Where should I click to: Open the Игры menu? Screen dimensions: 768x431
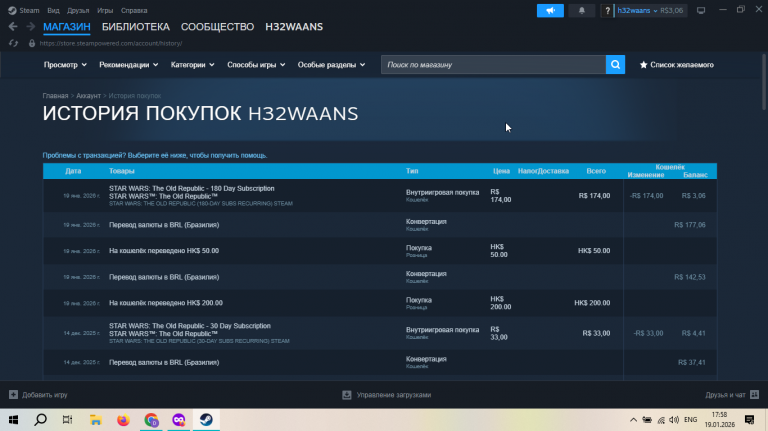[x=105, y=10]
